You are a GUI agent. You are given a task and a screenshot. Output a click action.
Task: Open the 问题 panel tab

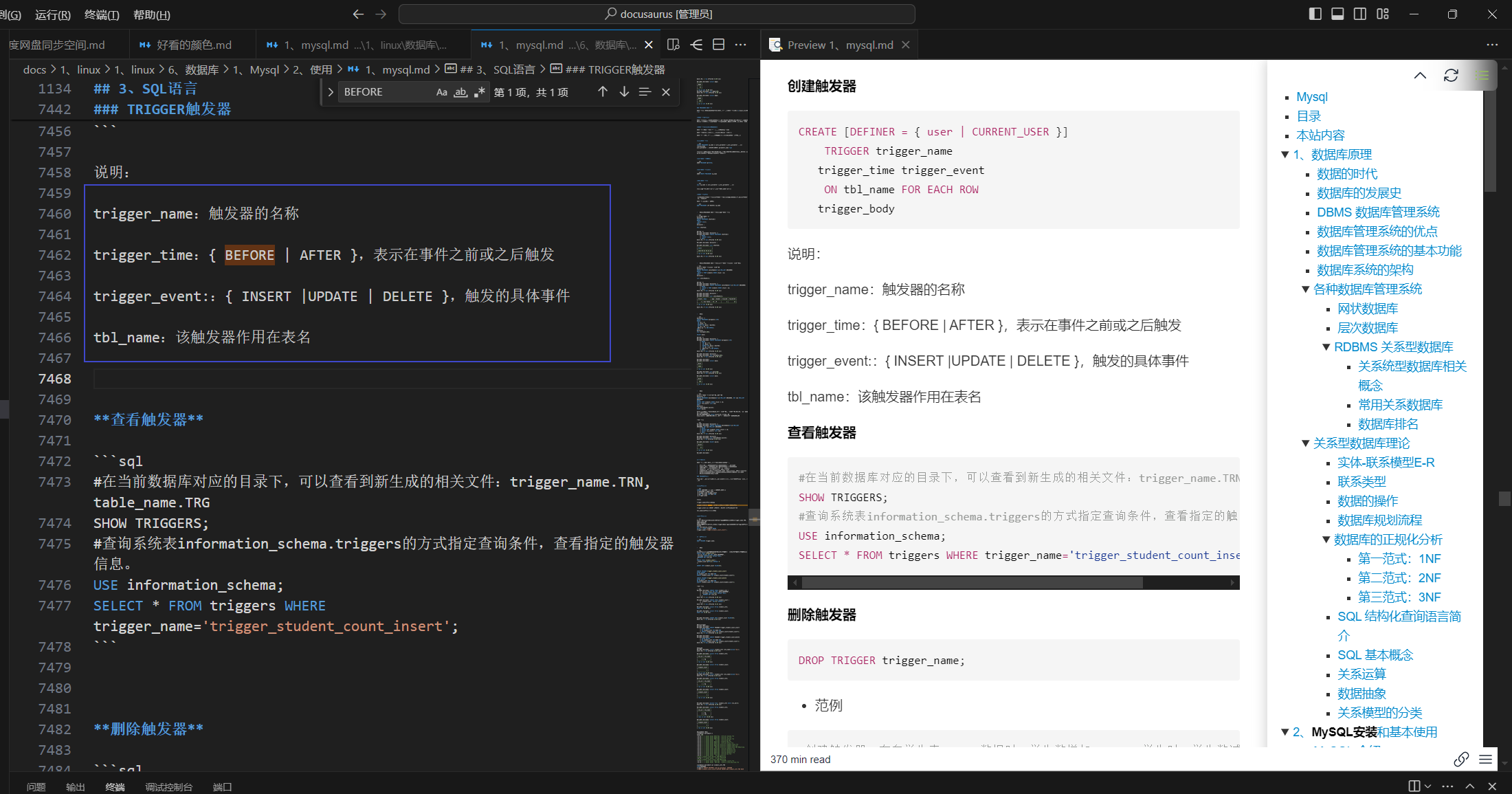36,786
